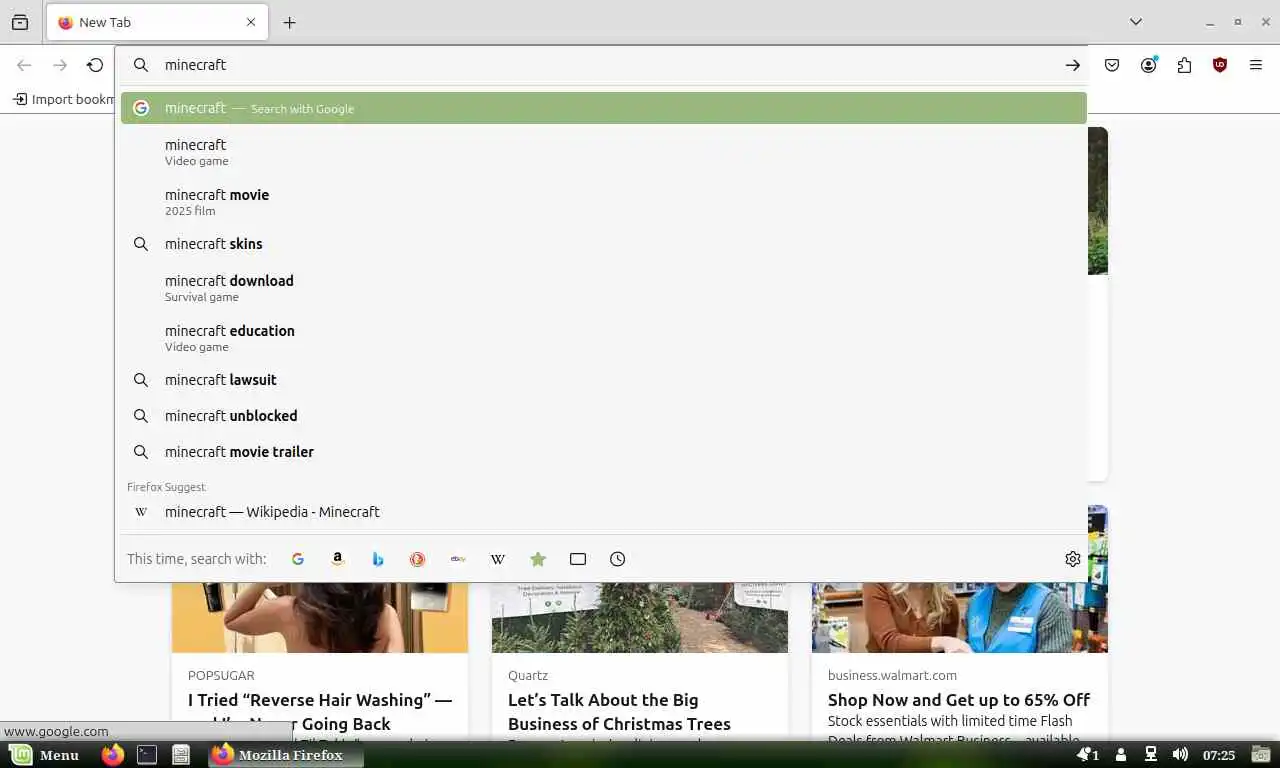Search this time with Amazon icon
Viewport: 1280px width, 768px height.
(338, 559)
